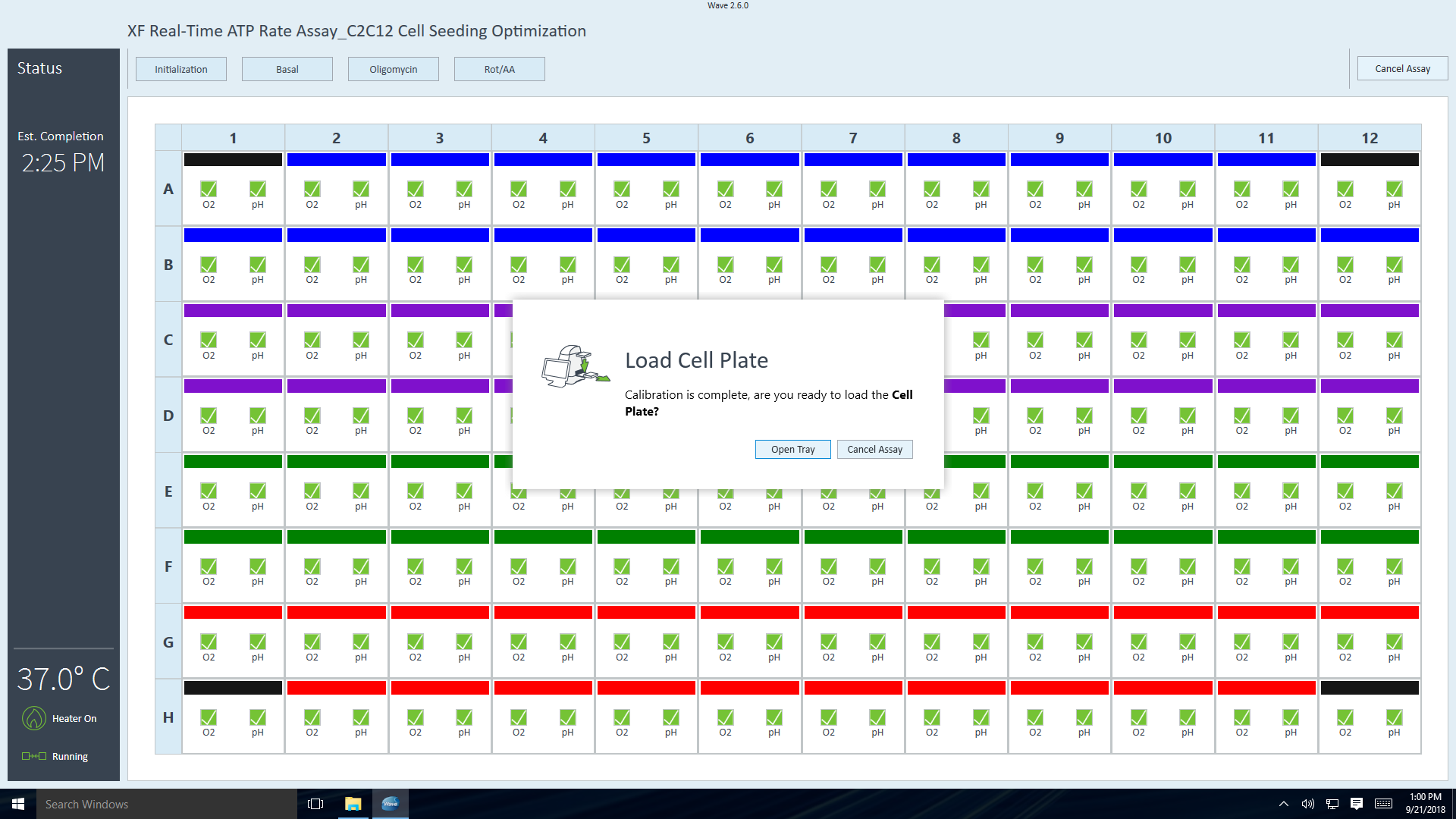Open the Action Center notification icon
The image size is (1456, 819).
[1357, 804]
